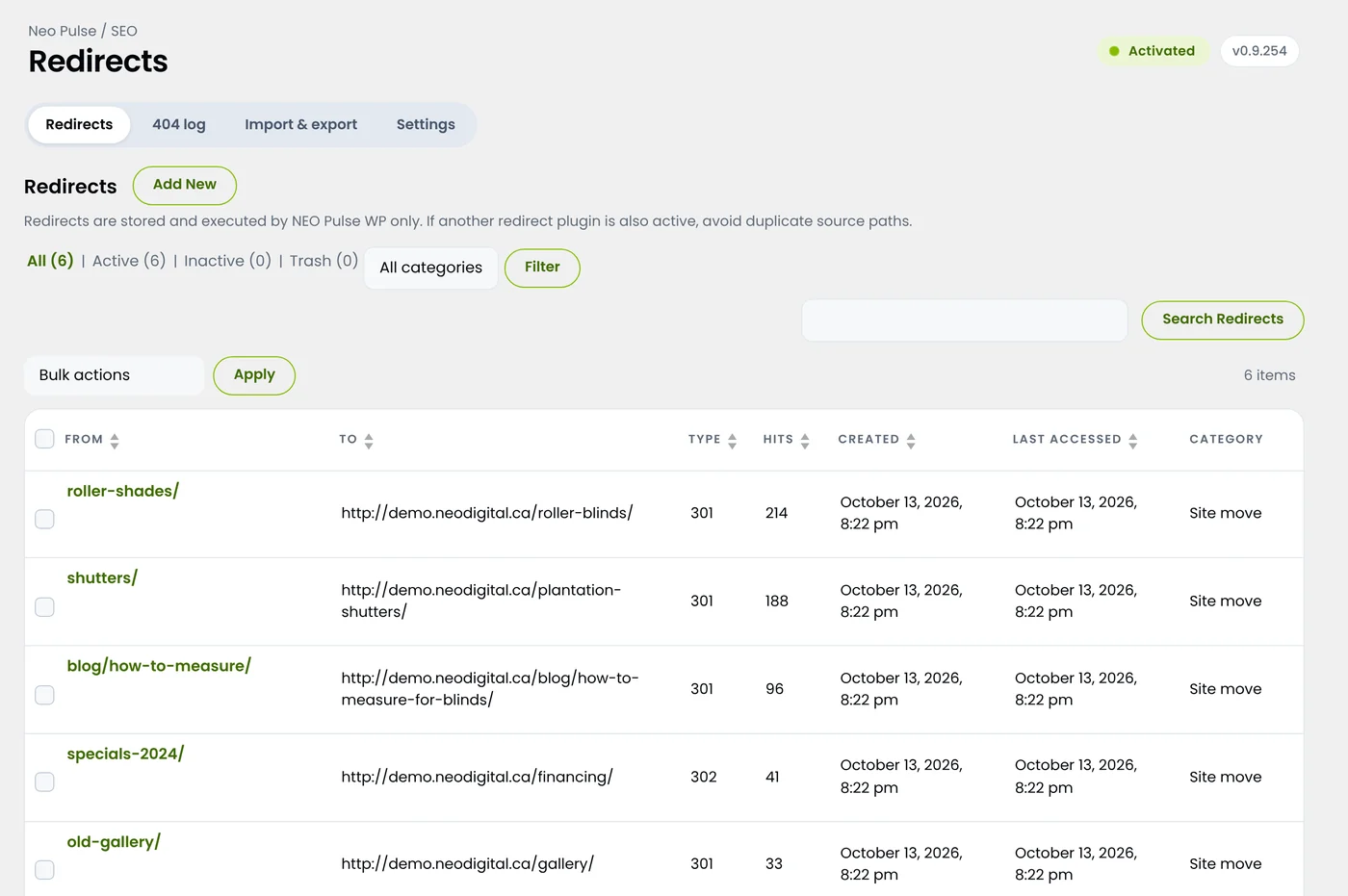Click the 214 hits value

(x=776, y=513)
